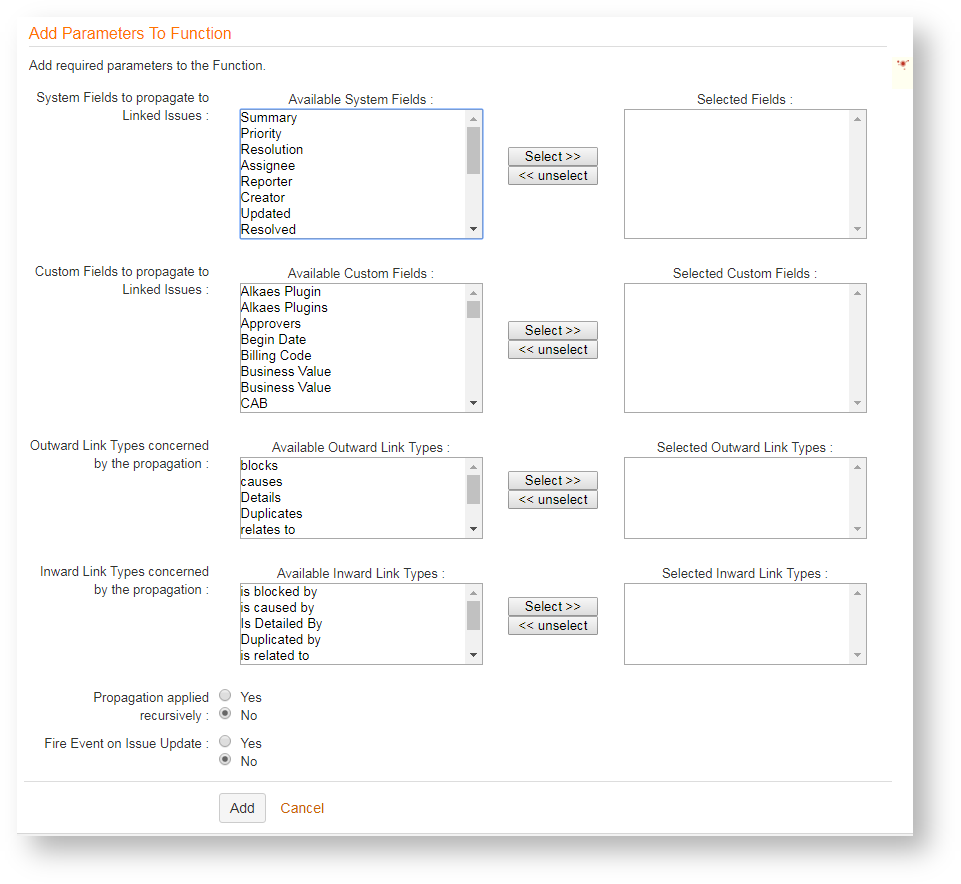Click the red bug icon at top right

(902, 65)
